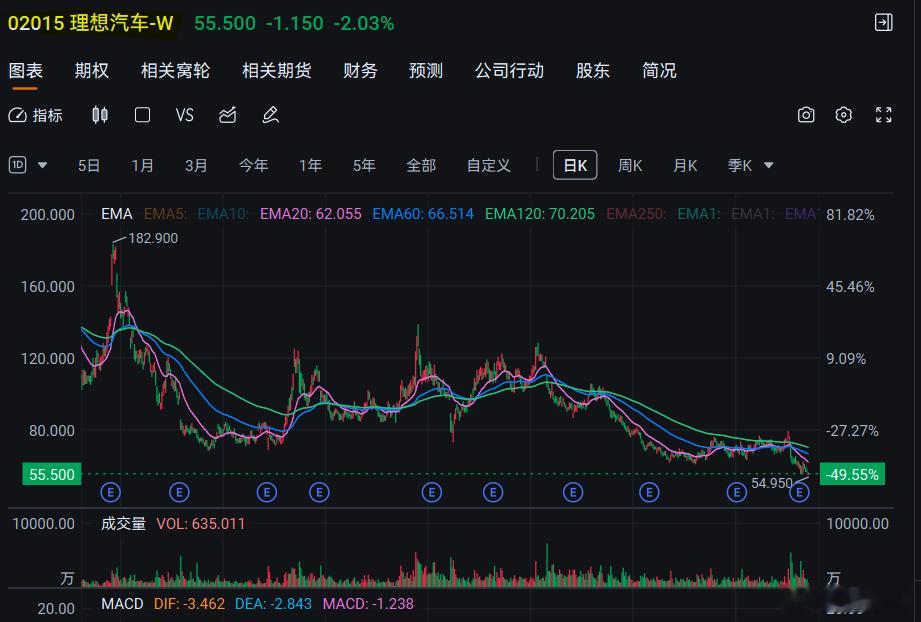Screen dimensions: 921x622
Task: Click the EMA indicator name
Action: click(117, 214)
